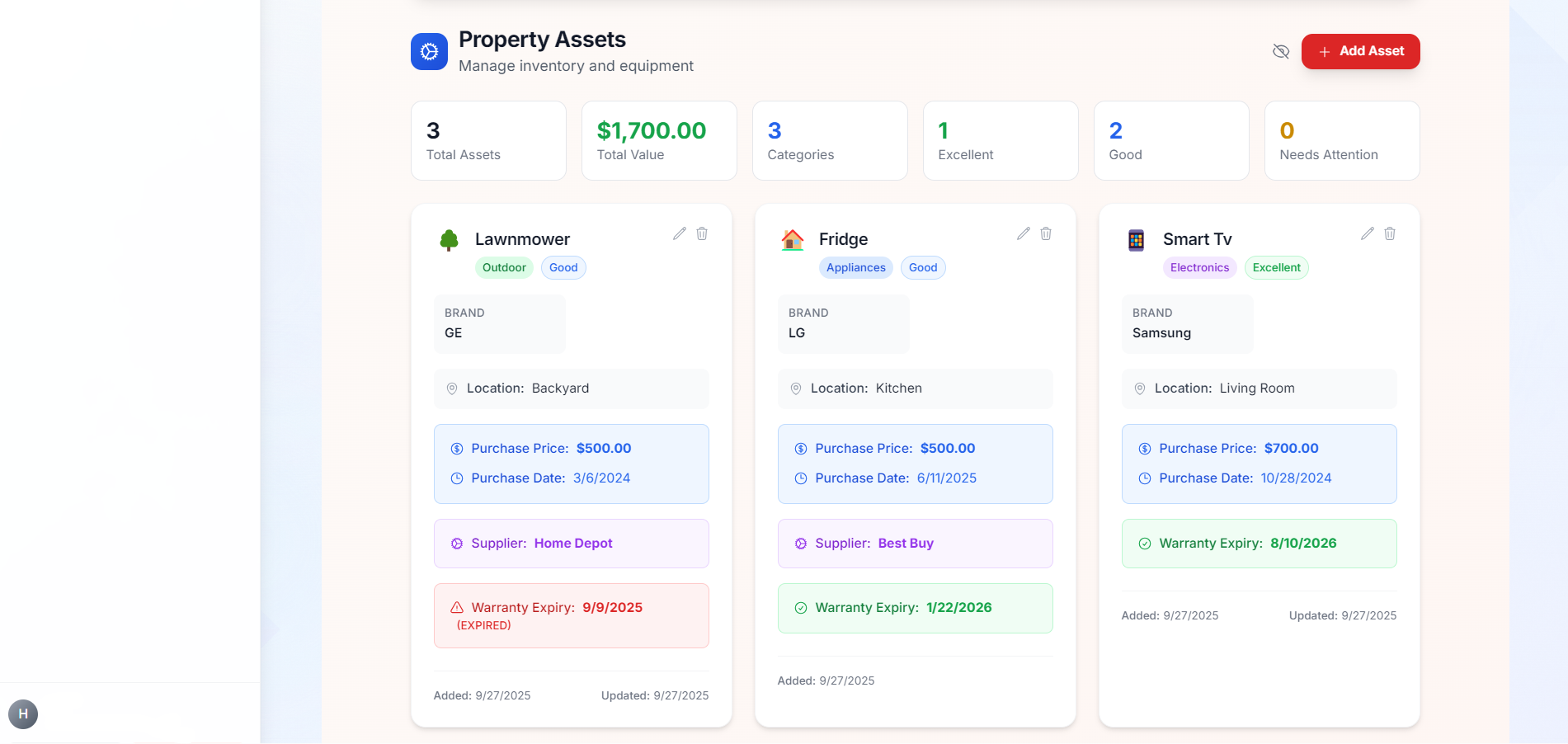Viewport: 1568px width, 744px height.
Task: Click the Kitchen location pin icon
Action: (796, 388)
